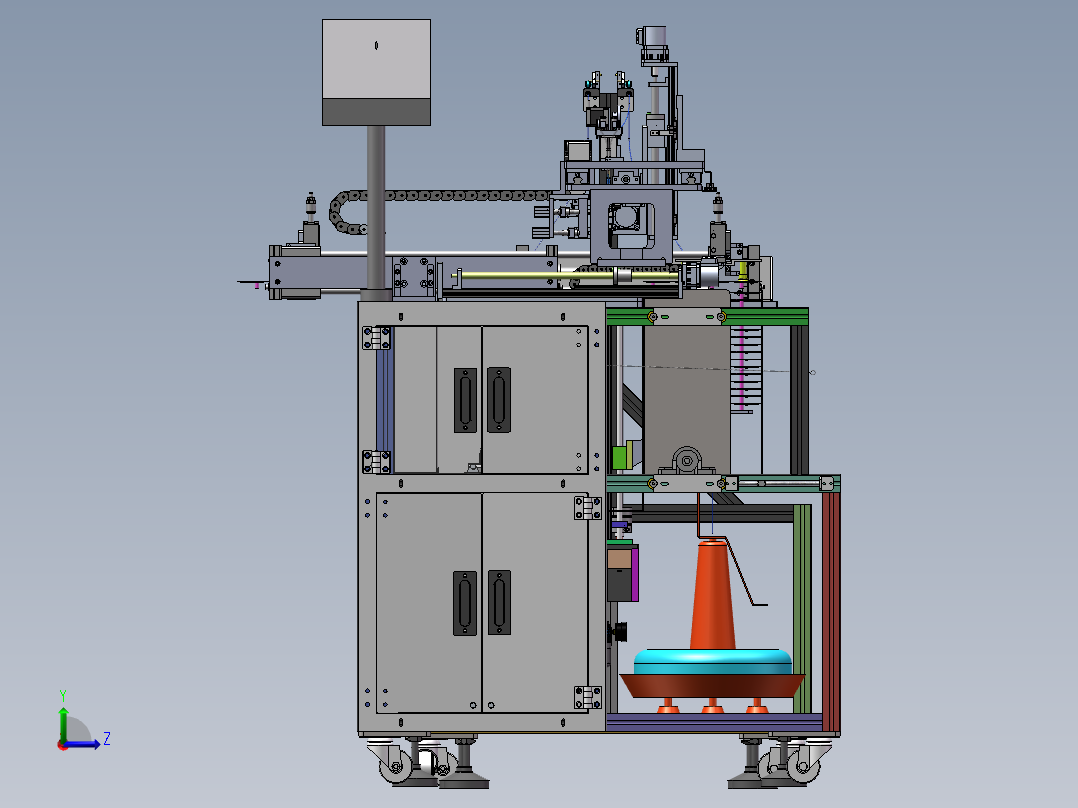Select the cyan disc under the cone
The height and width of the screenshot is (808, 1078).
click(x=712, y=662)
